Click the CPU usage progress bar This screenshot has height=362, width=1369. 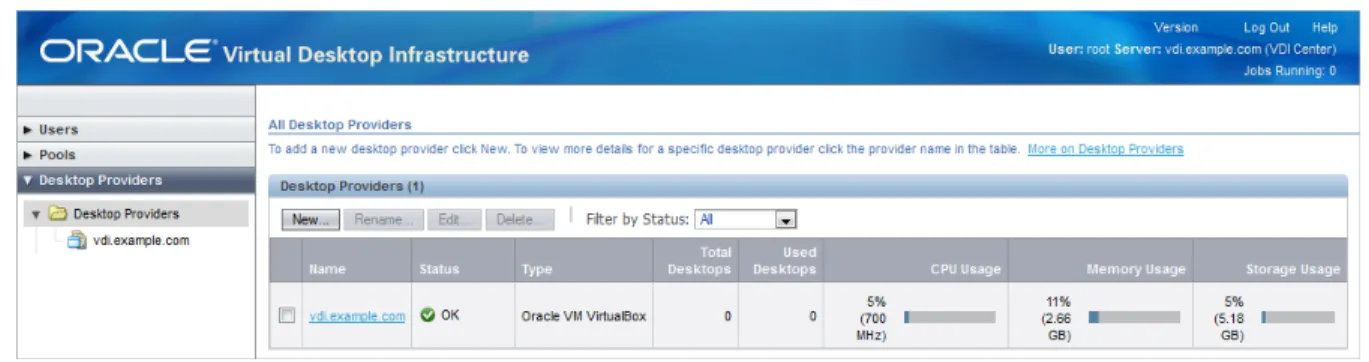tap(949, 316)
